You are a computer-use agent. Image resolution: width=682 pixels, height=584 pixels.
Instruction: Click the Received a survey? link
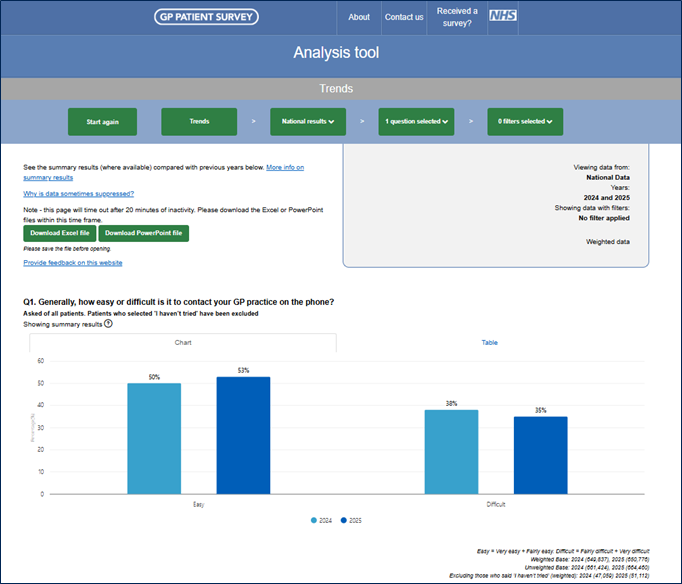point(457,17)
